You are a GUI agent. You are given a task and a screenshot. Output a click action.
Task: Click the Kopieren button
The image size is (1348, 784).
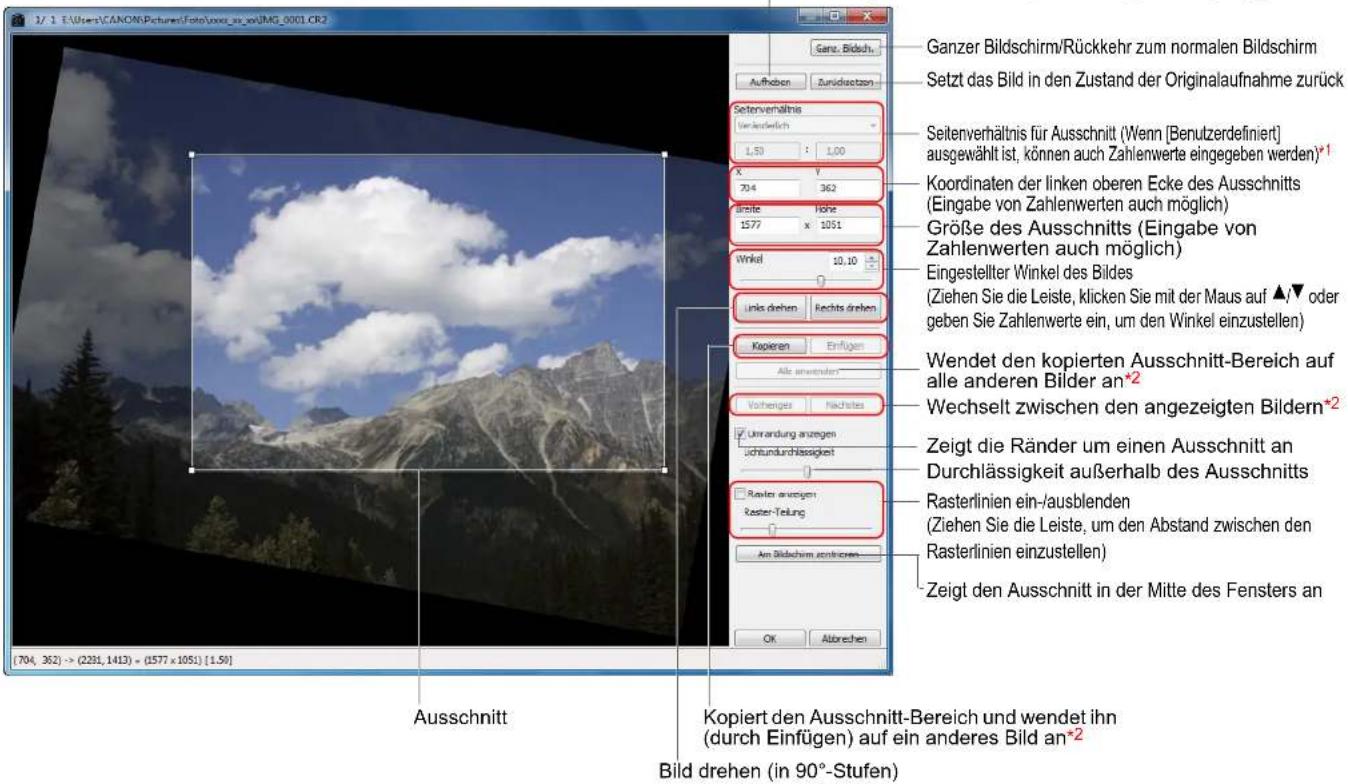pyautogui.click(x=770, y=346)
